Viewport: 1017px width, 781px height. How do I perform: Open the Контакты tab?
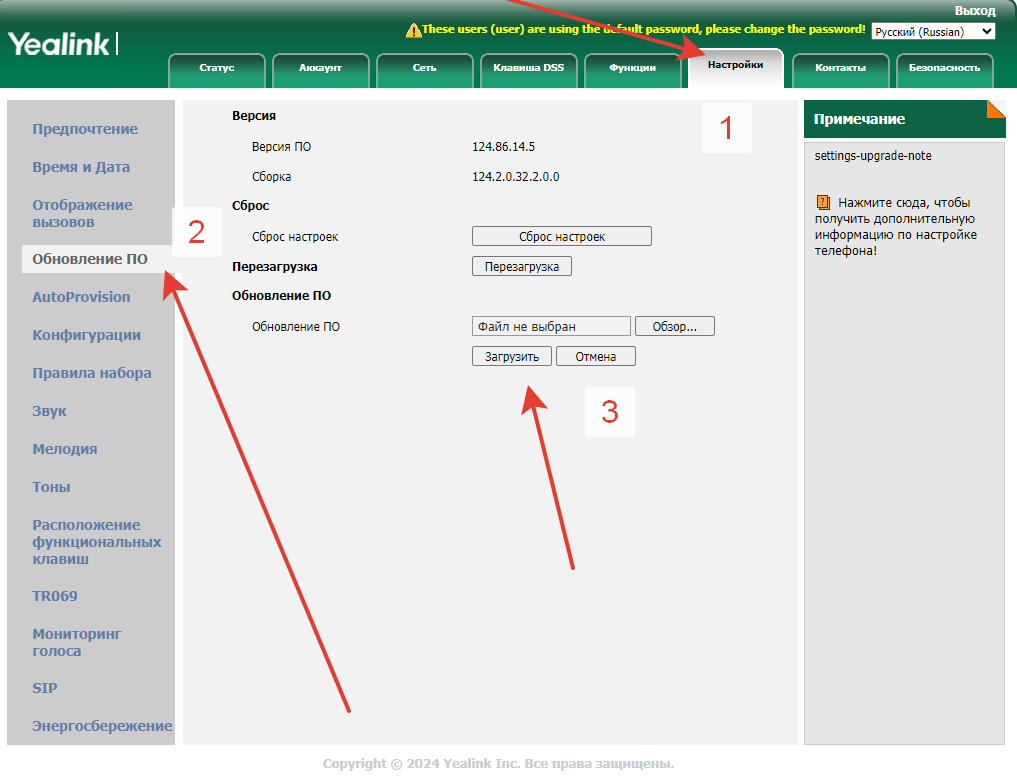[841, 68]
